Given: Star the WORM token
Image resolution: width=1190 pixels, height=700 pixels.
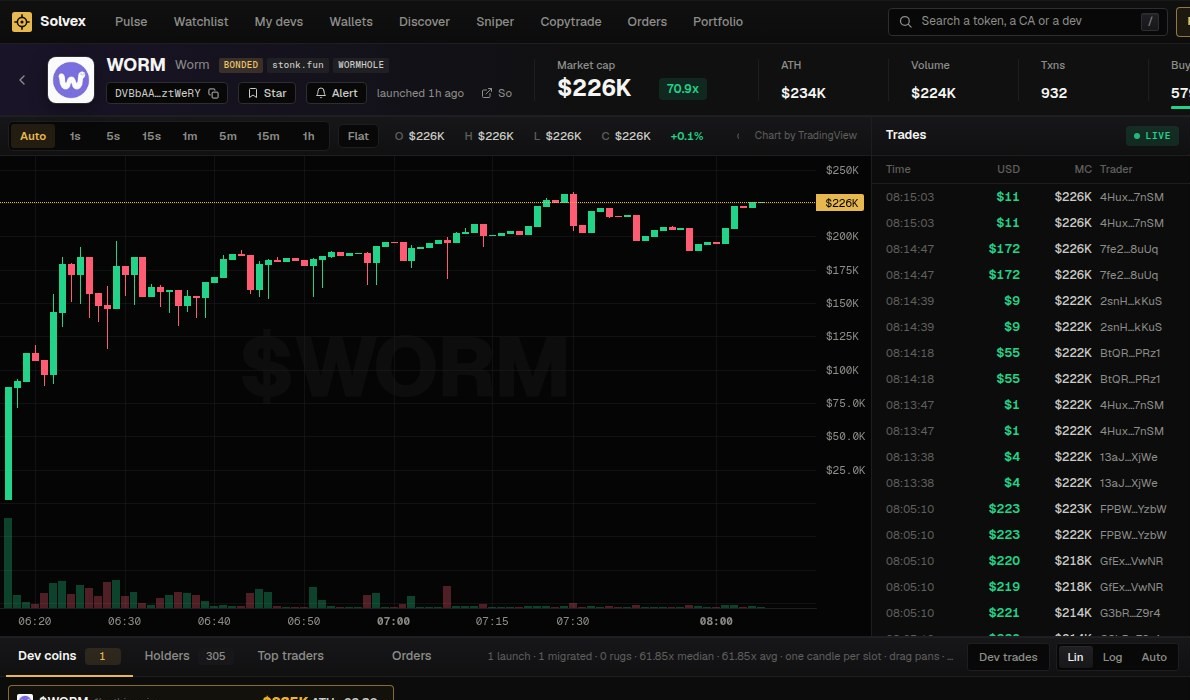Looking at the screenshot, I should pos(267,93).
